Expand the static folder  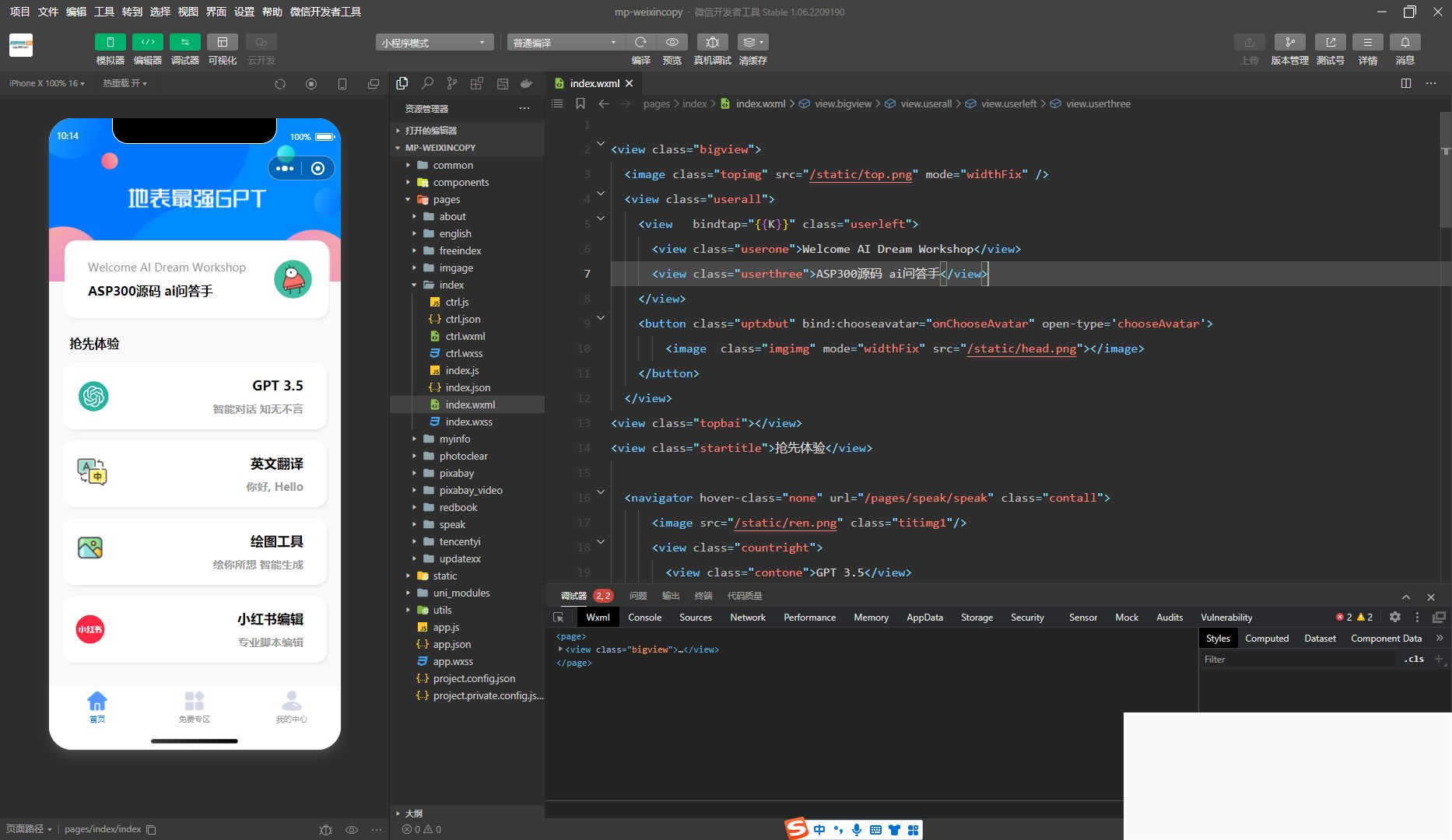click(445, 576)
